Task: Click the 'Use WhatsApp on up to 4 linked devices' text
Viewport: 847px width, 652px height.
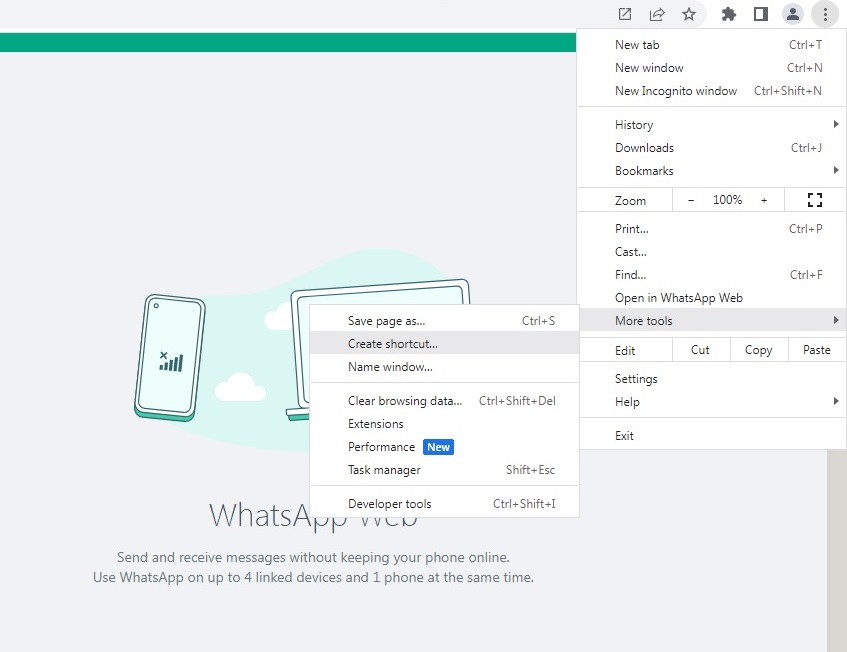Action: click(313, 577)
